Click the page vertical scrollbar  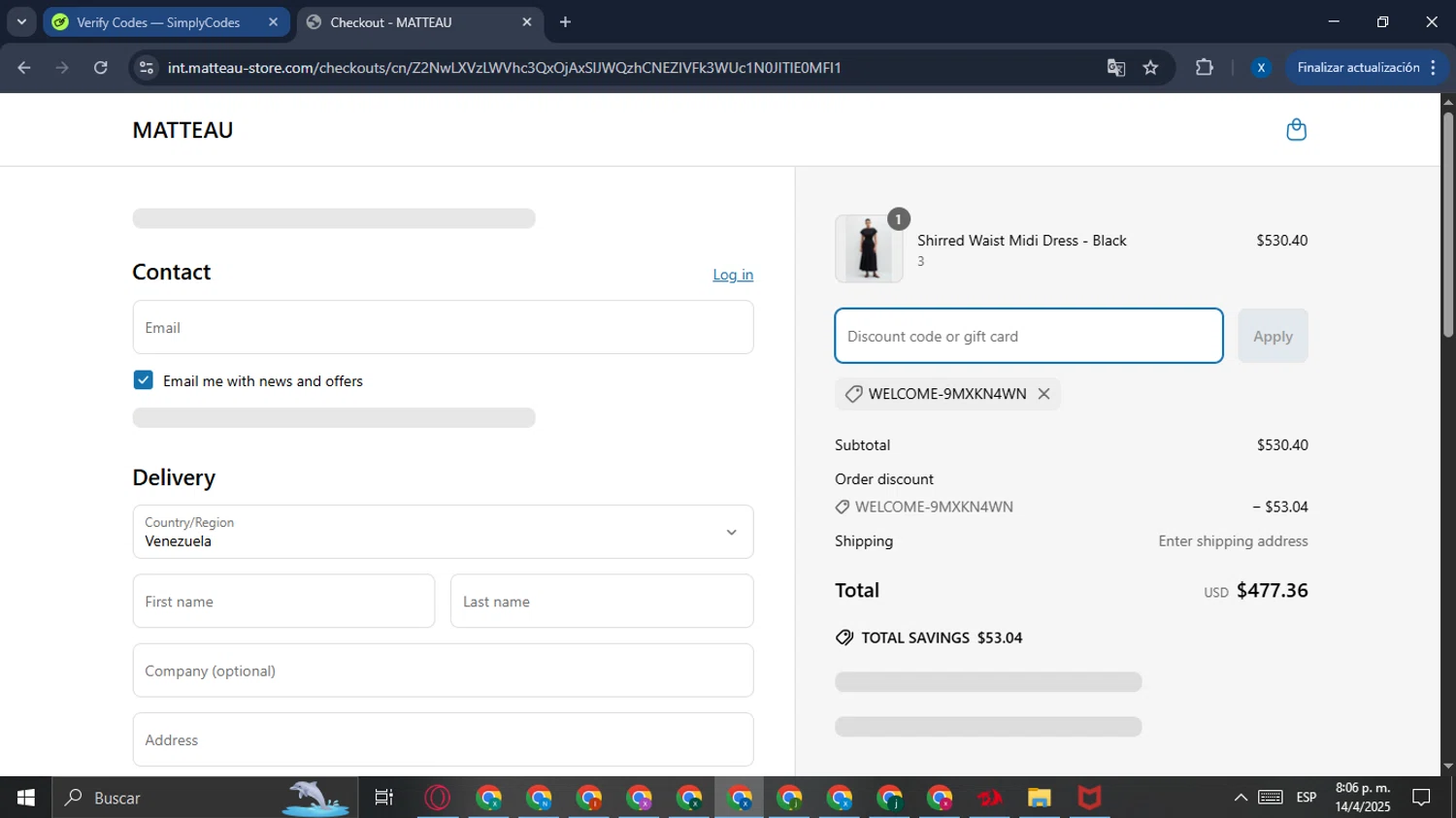[x=1448, y=225]
